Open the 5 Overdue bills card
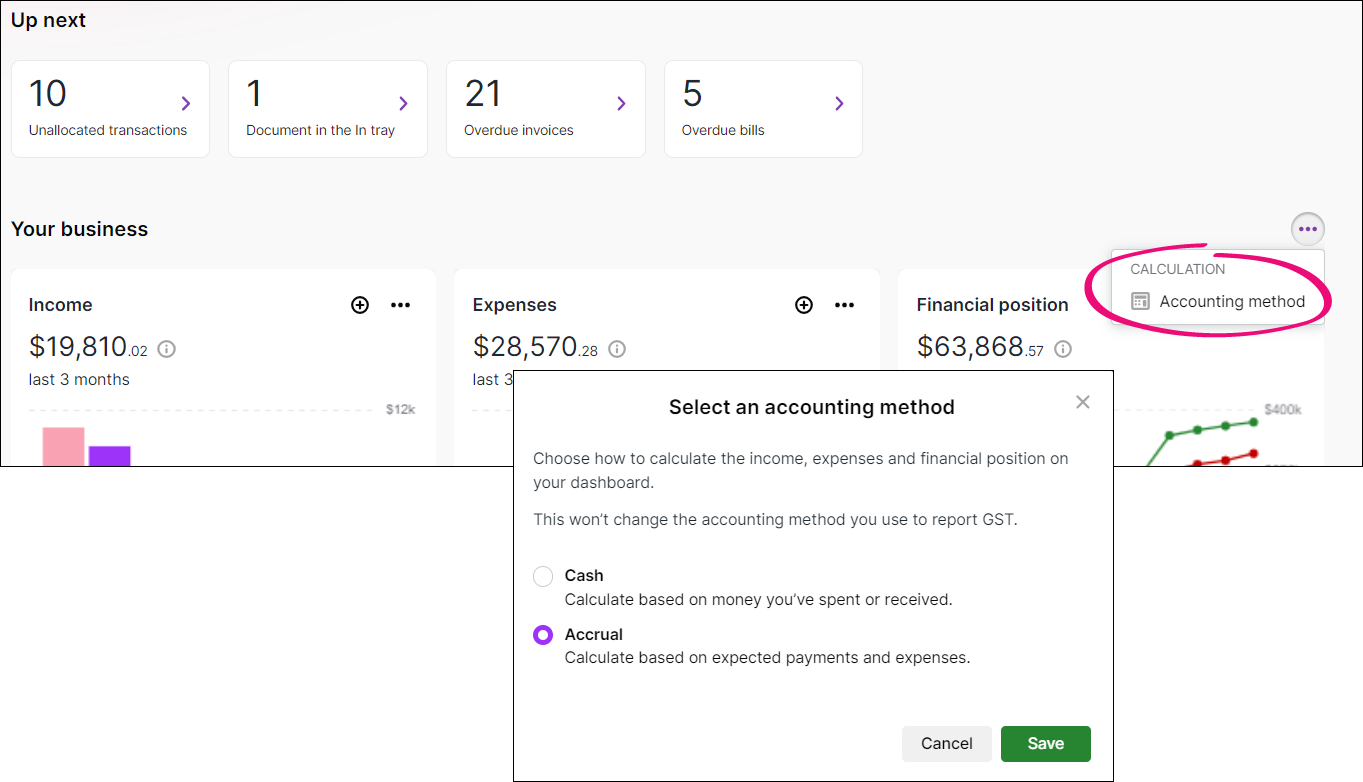The image size is (1363, 782). click(x=763, y=109)
